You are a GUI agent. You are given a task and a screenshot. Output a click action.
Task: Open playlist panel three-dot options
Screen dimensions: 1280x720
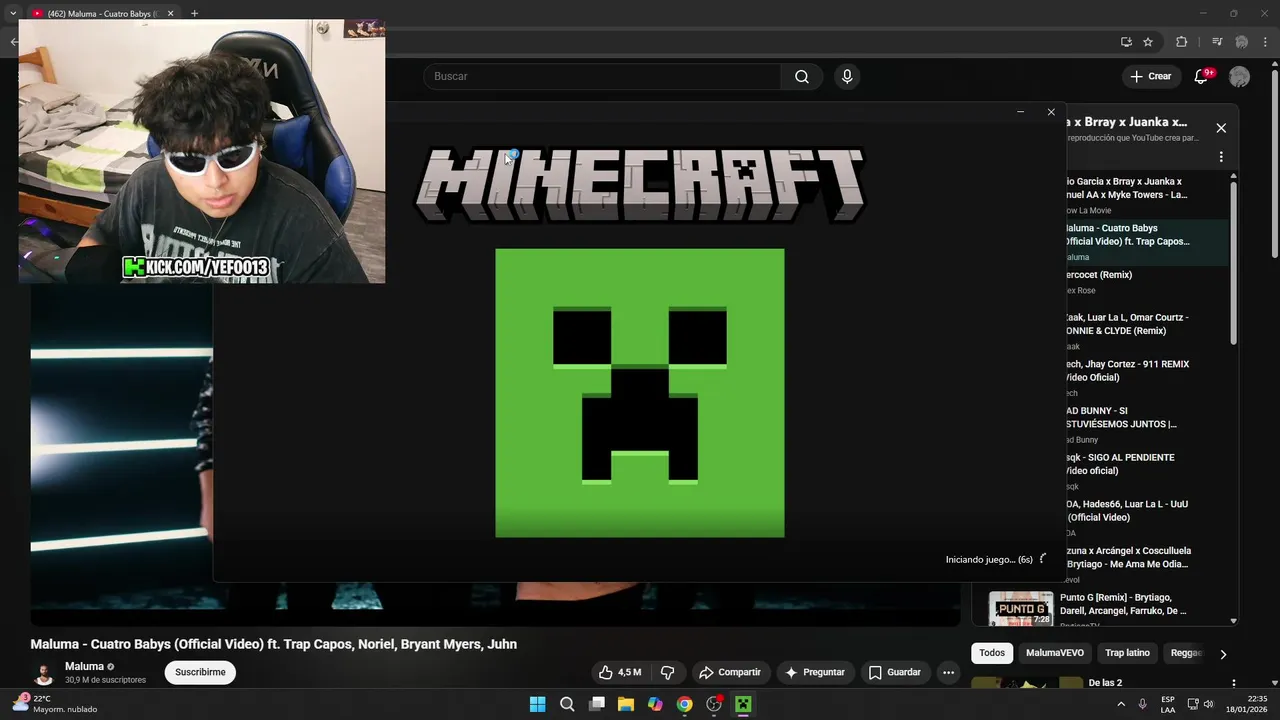tap(1221, 157)
